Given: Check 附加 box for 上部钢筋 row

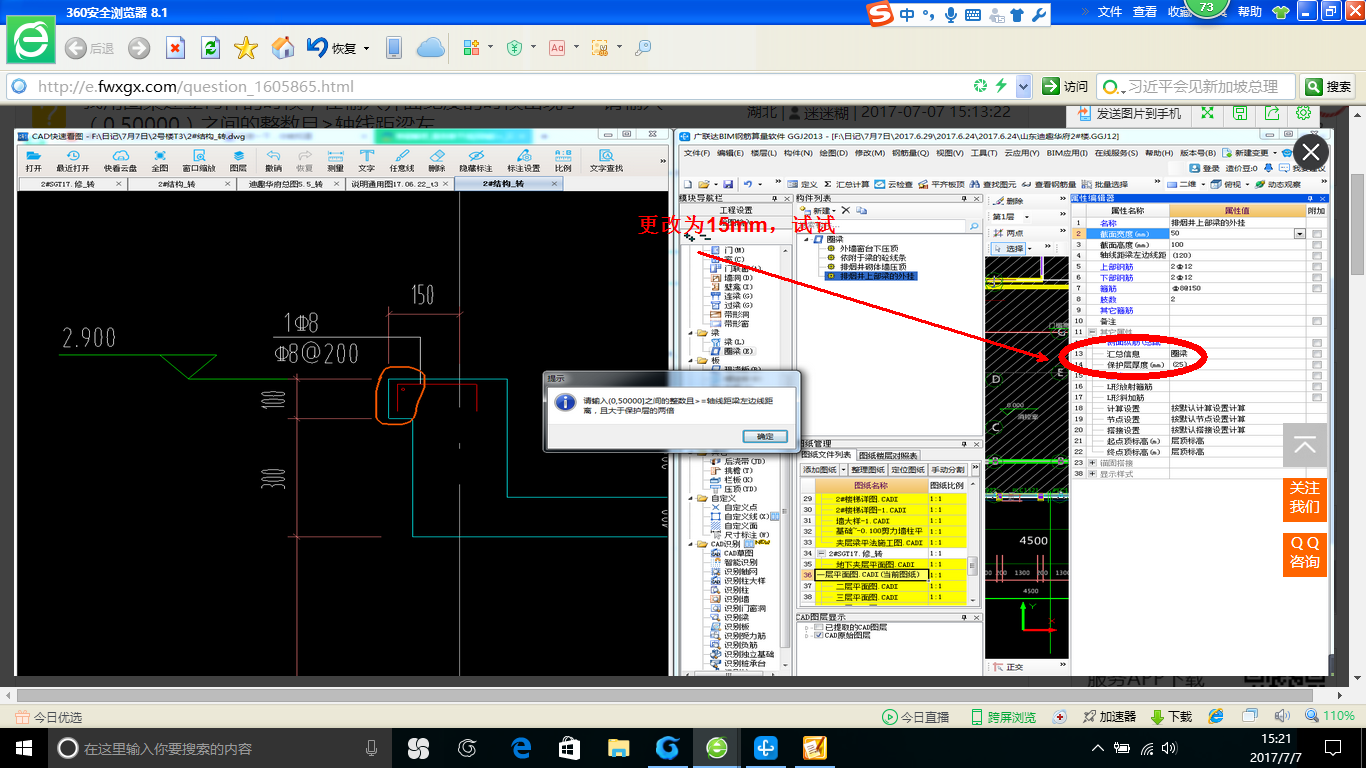Looking at the screenshot, I should (1317, 267).
